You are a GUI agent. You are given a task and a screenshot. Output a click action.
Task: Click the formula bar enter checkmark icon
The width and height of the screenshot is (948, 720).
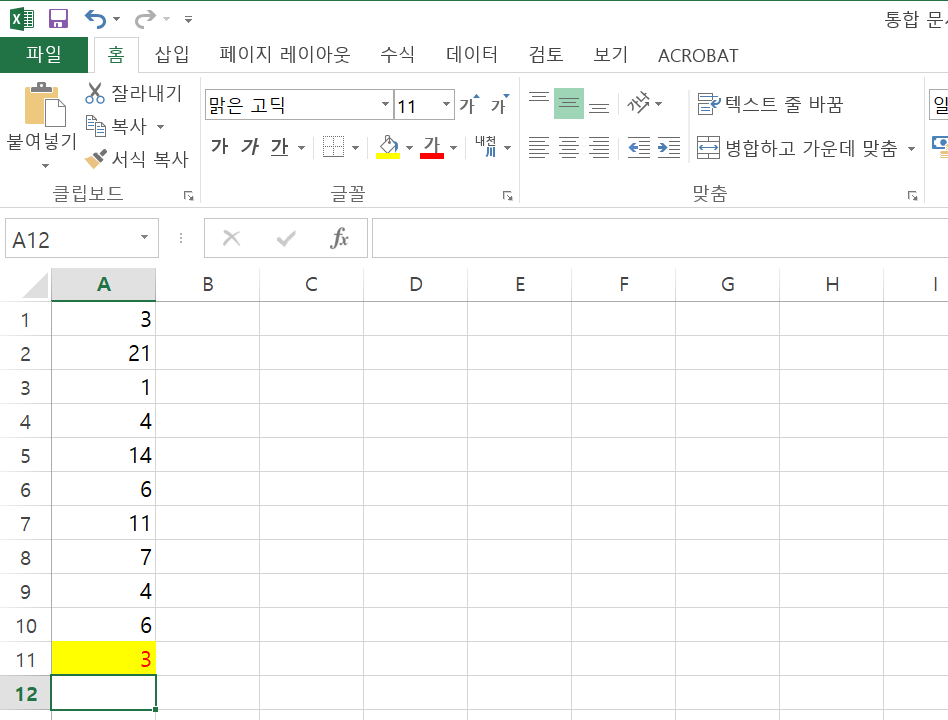pyautogui.click(x=286, y=238)
